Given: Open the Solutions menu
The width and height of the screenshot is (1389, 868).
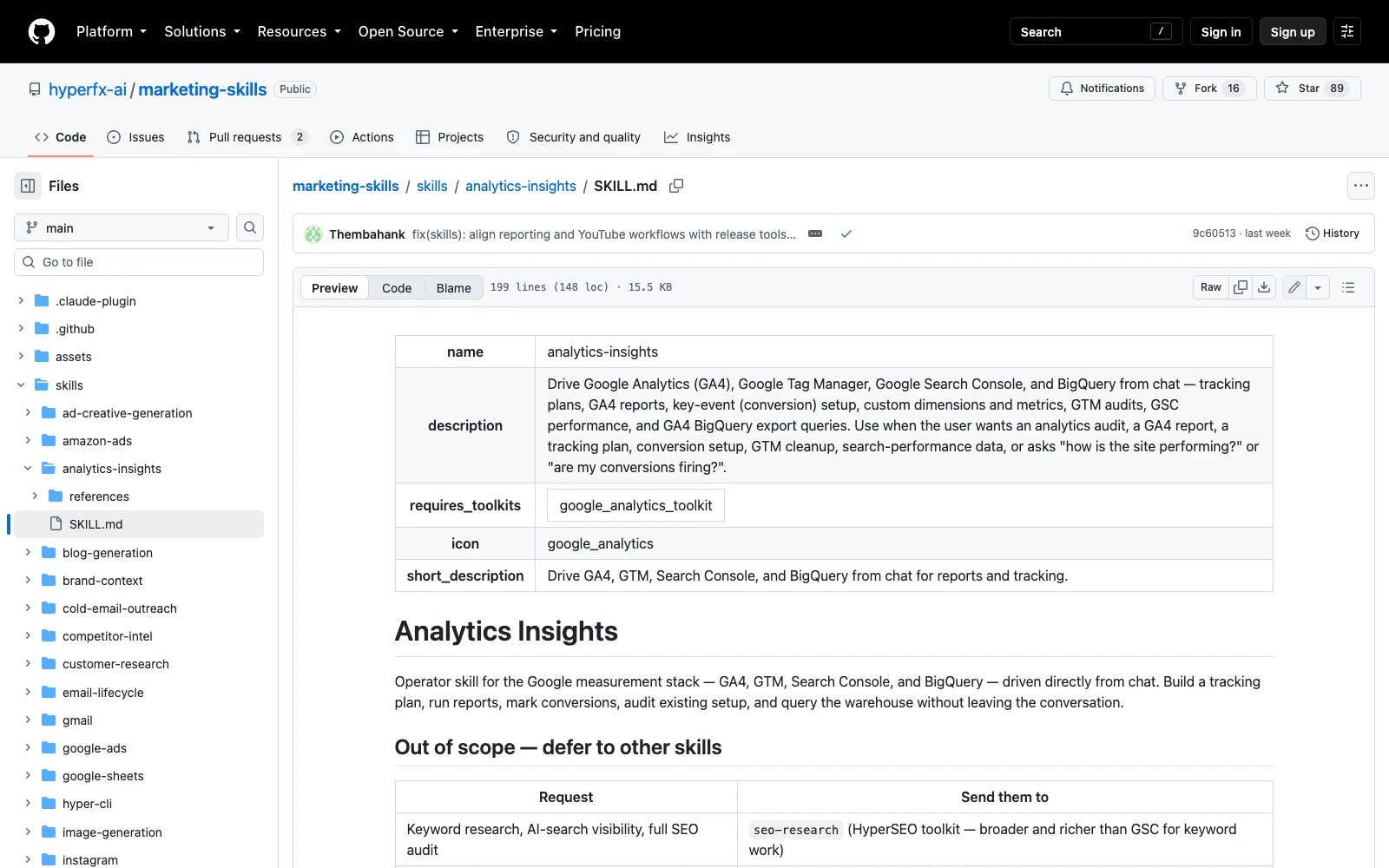Looking at the screenshot, I should (202, 31).
